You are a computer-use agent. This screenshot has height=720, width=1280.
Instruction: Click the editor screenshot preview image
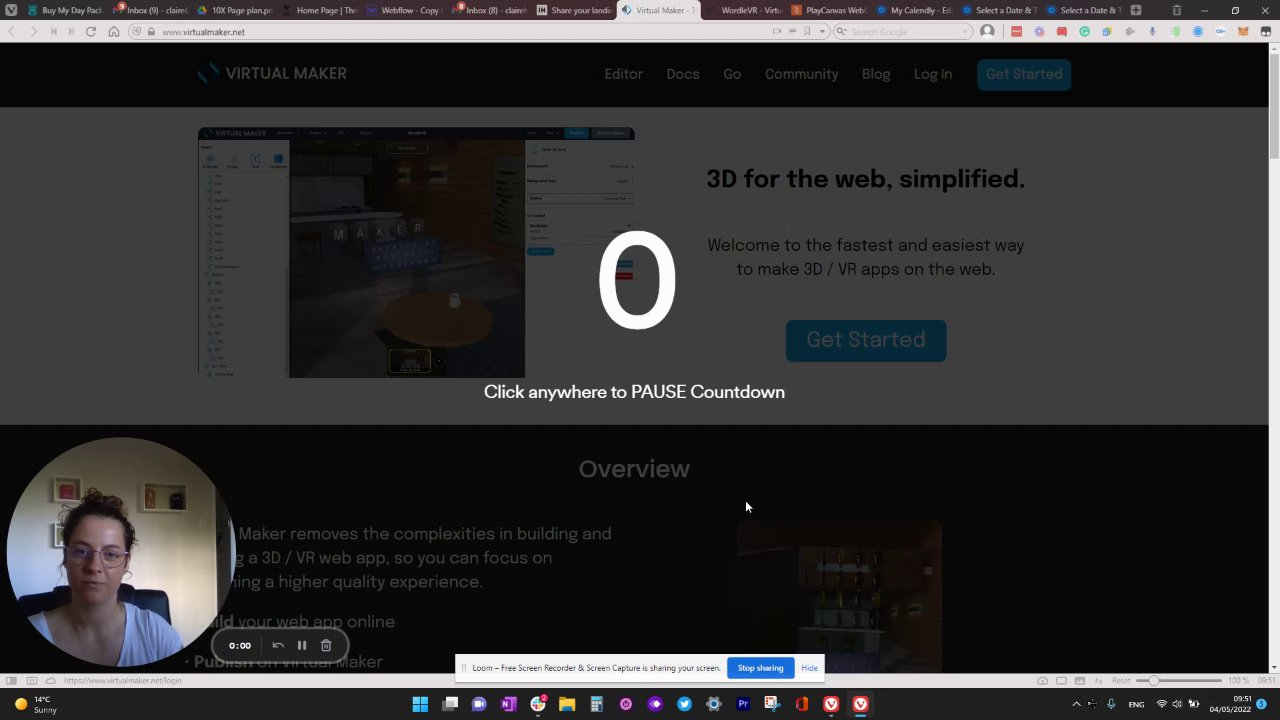pos(416,253)
